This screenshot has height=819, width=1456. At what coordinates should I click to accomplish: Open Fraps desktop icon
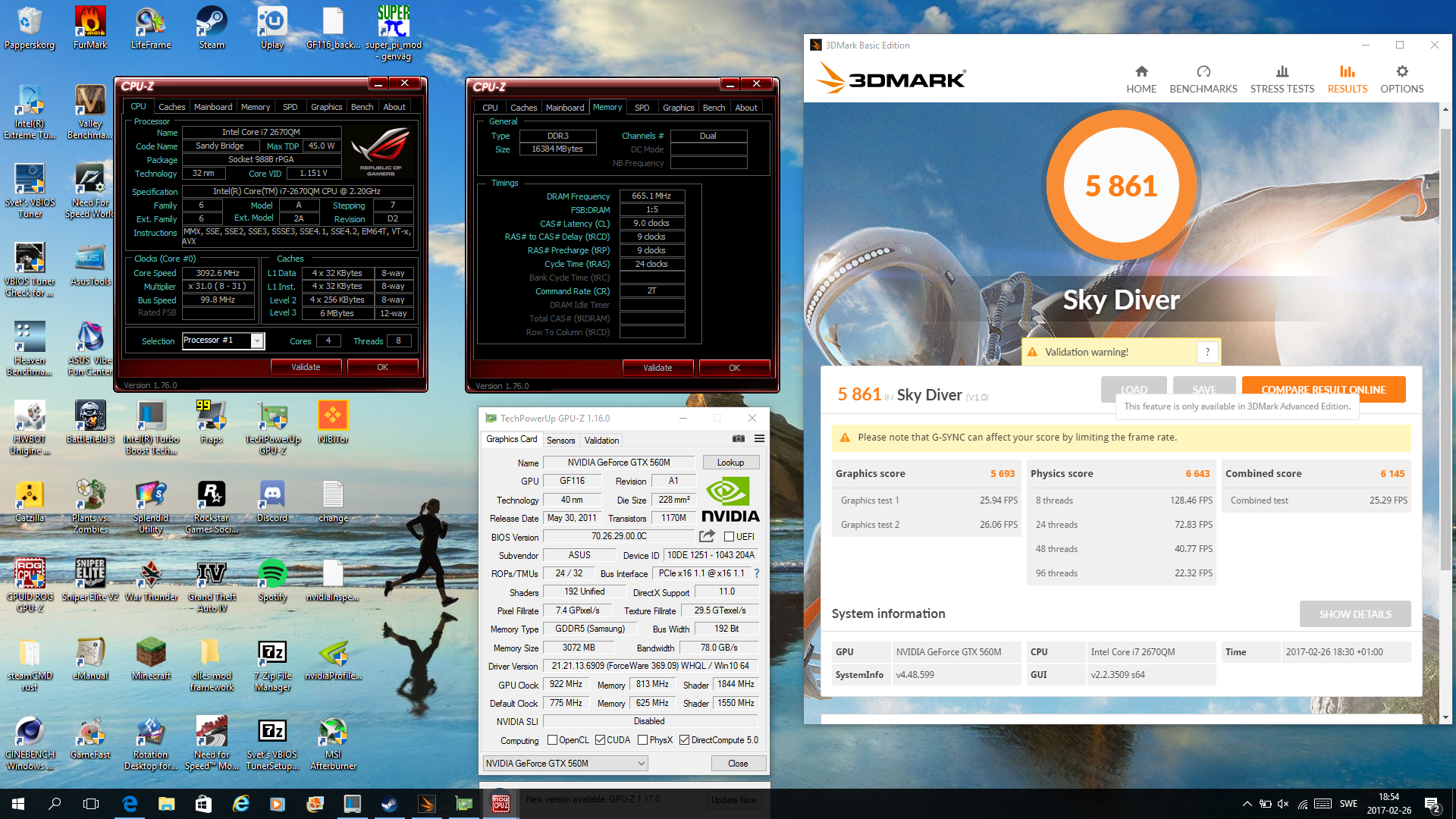point(212,422)
